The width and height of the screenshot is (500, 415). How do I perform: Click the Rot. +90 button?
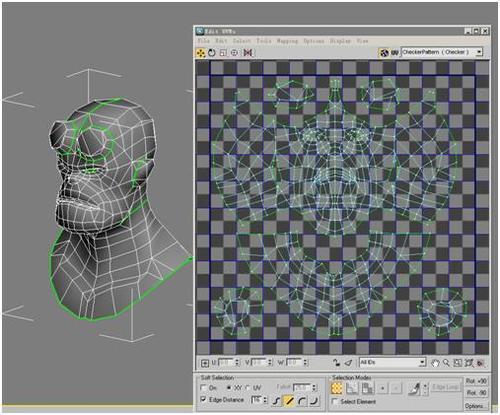point(476,381)
